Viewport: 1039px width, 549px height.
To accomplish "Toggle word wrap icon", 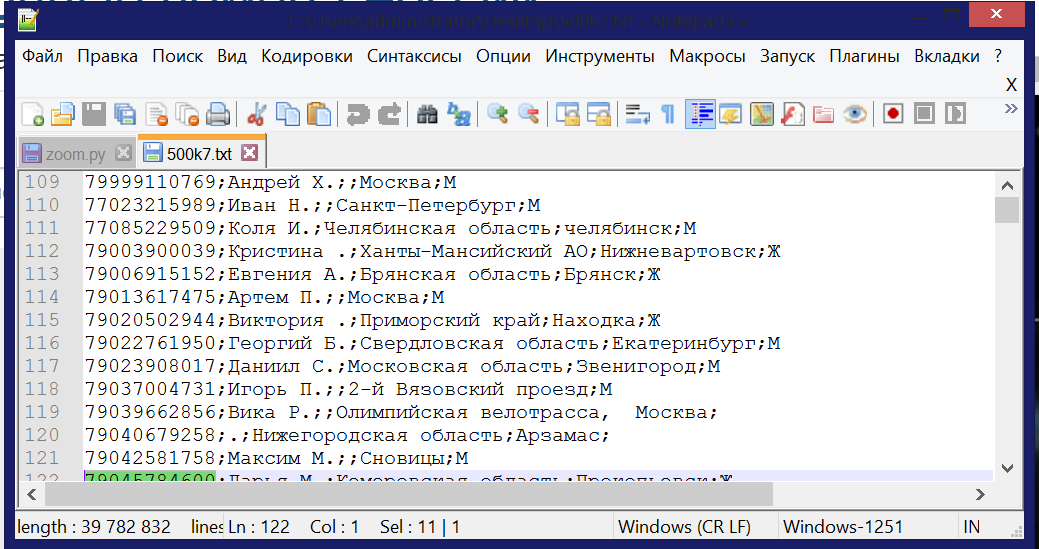I will point(637,115).
